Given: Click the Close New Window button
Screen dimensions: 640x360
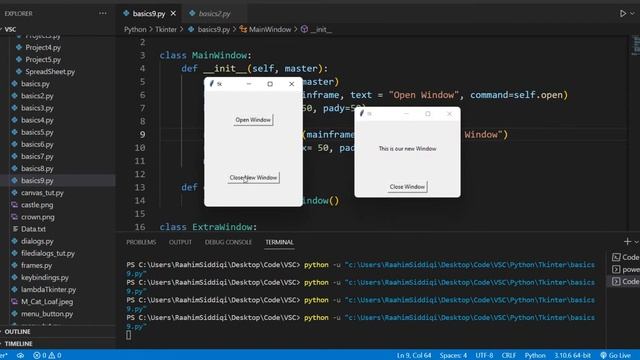Looking at the screenshot, I should tap(253, 178).
